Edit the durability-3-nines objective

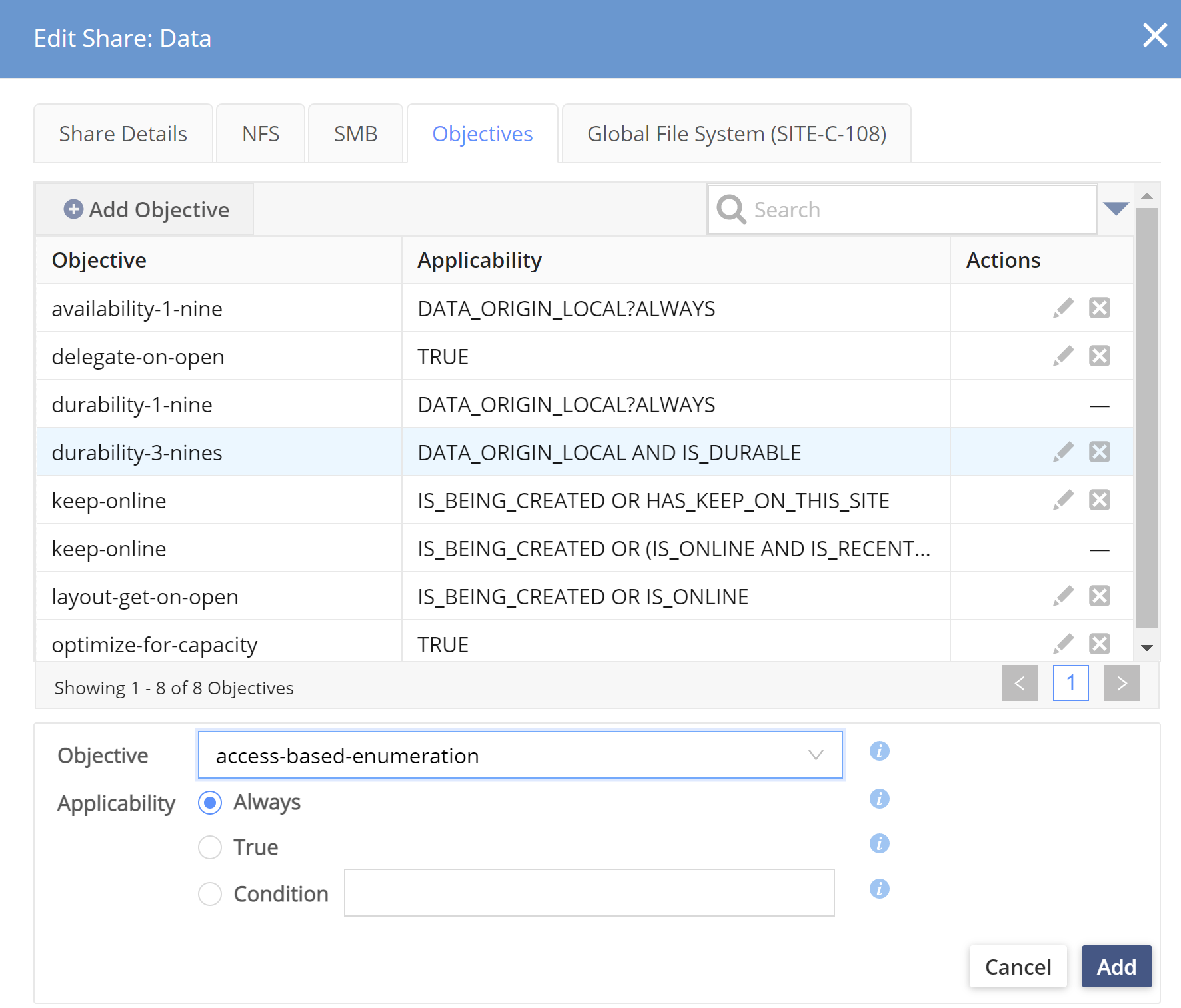pyautogui.click(x=1063, y=452)
